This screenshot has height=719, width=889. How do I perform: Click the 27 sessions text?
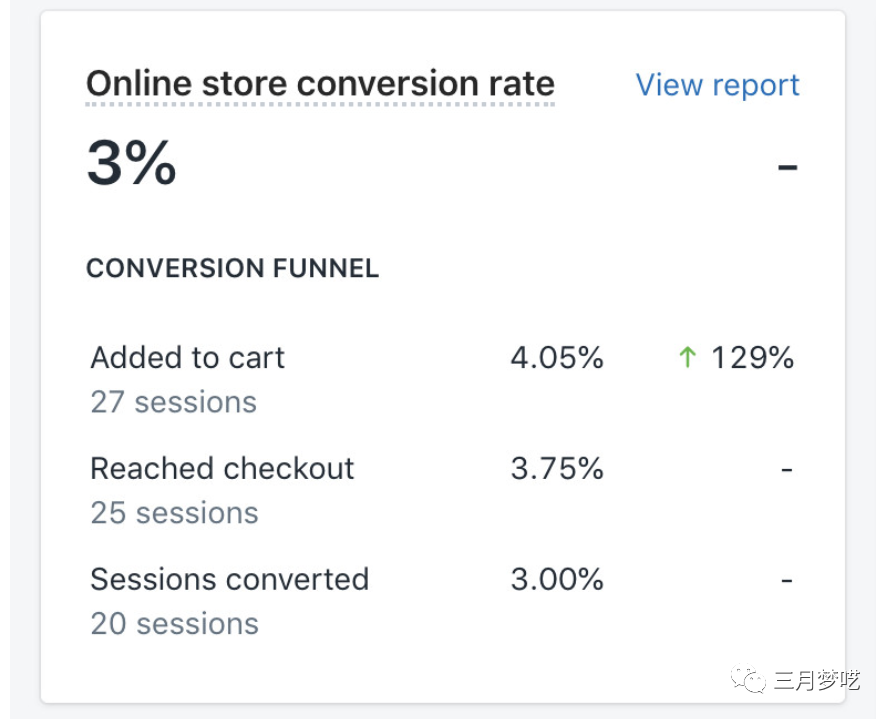(x=173, y=402)
